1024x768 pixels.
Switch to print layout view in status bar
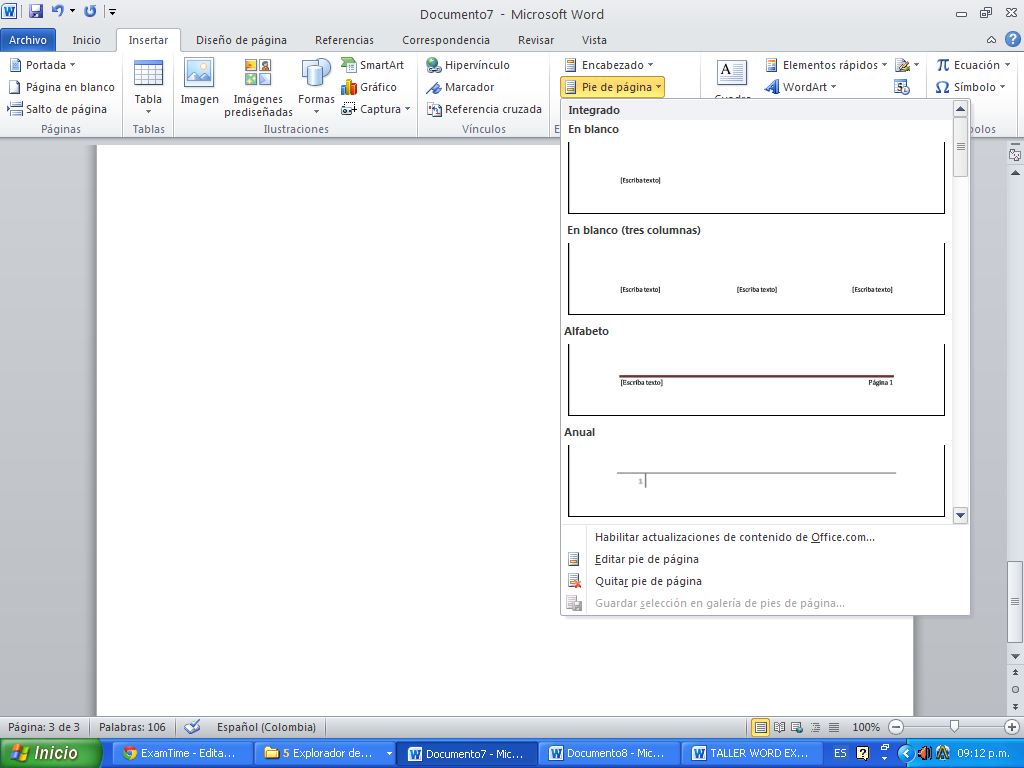[x=761, y=727]
